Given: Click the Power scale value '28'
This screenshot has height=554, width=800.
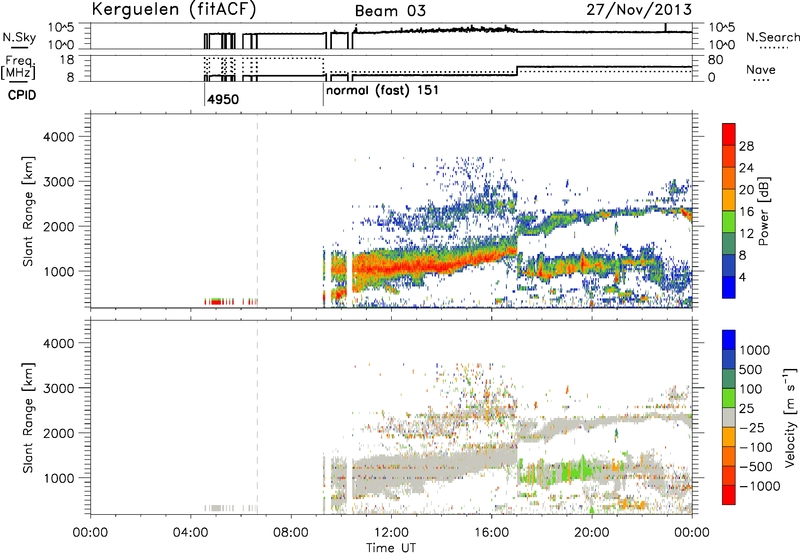Looking at the screenshot, I should (746, 146).
